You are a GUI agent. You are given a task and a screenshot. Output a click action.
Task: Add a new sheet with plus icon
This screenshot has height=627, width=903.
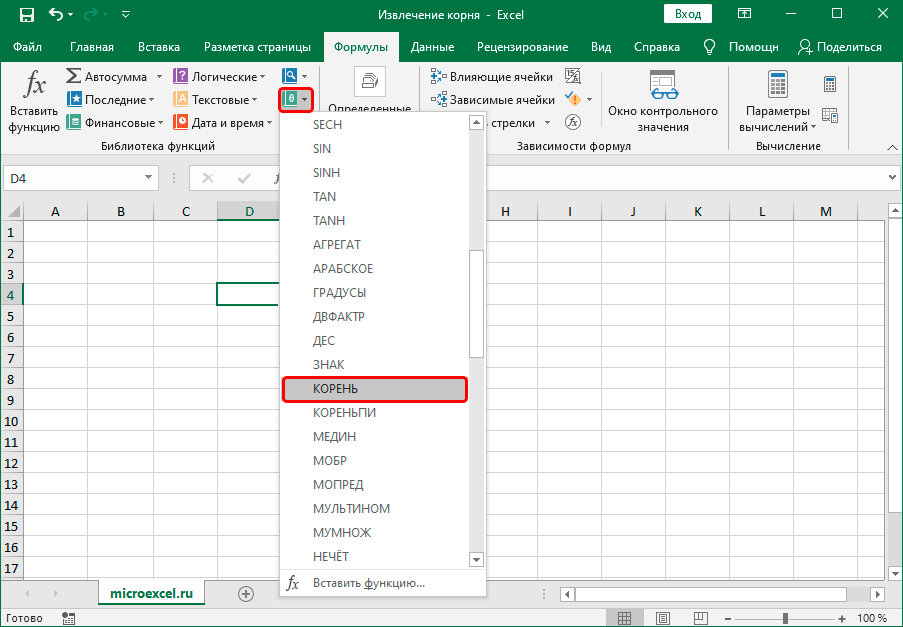coord(246,593)
